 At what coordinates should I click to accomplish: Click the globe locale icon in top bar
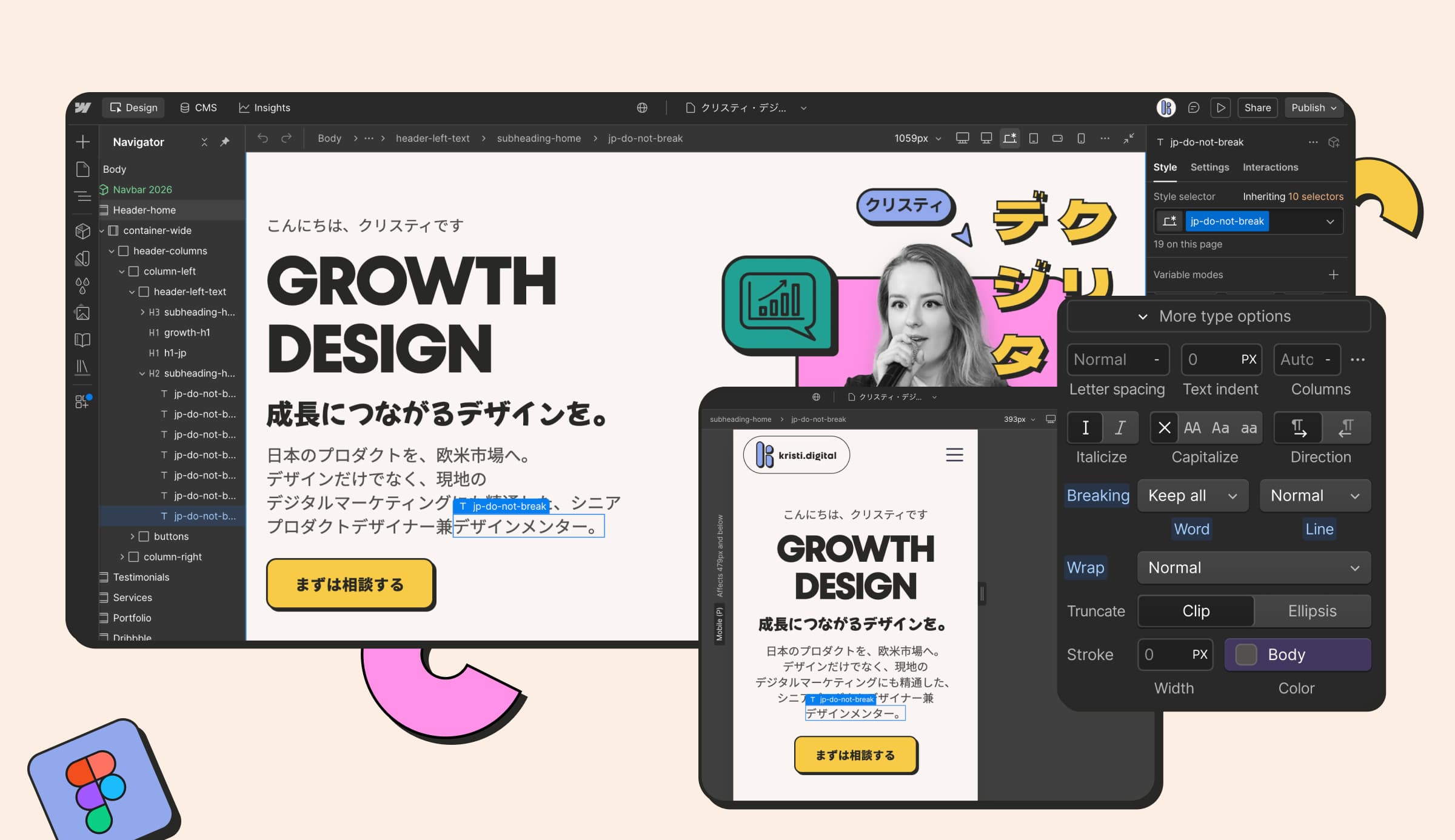tap(642, 108)
